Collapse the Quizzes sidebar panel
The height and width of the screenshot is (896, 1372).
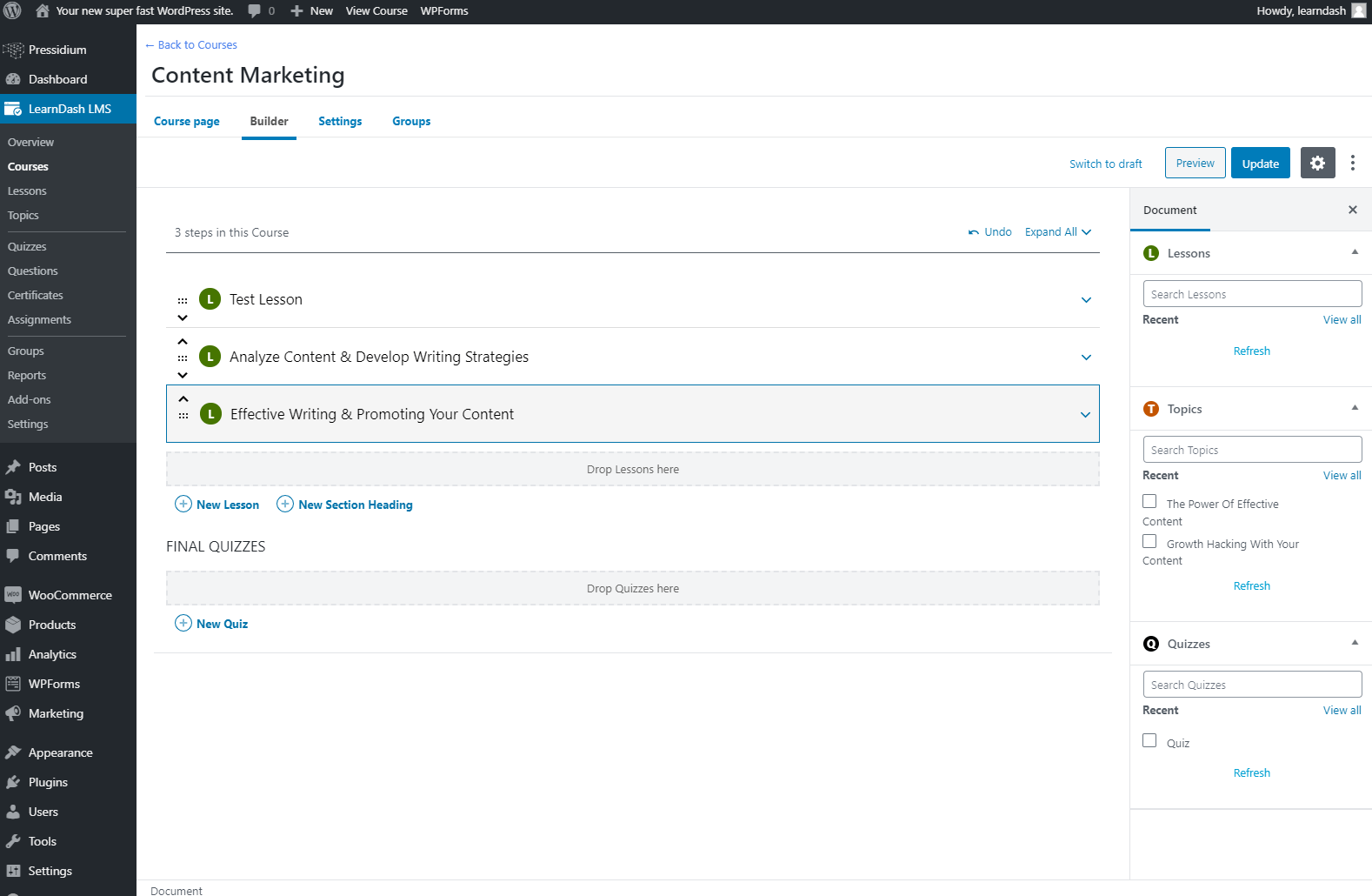(1355, 643)
